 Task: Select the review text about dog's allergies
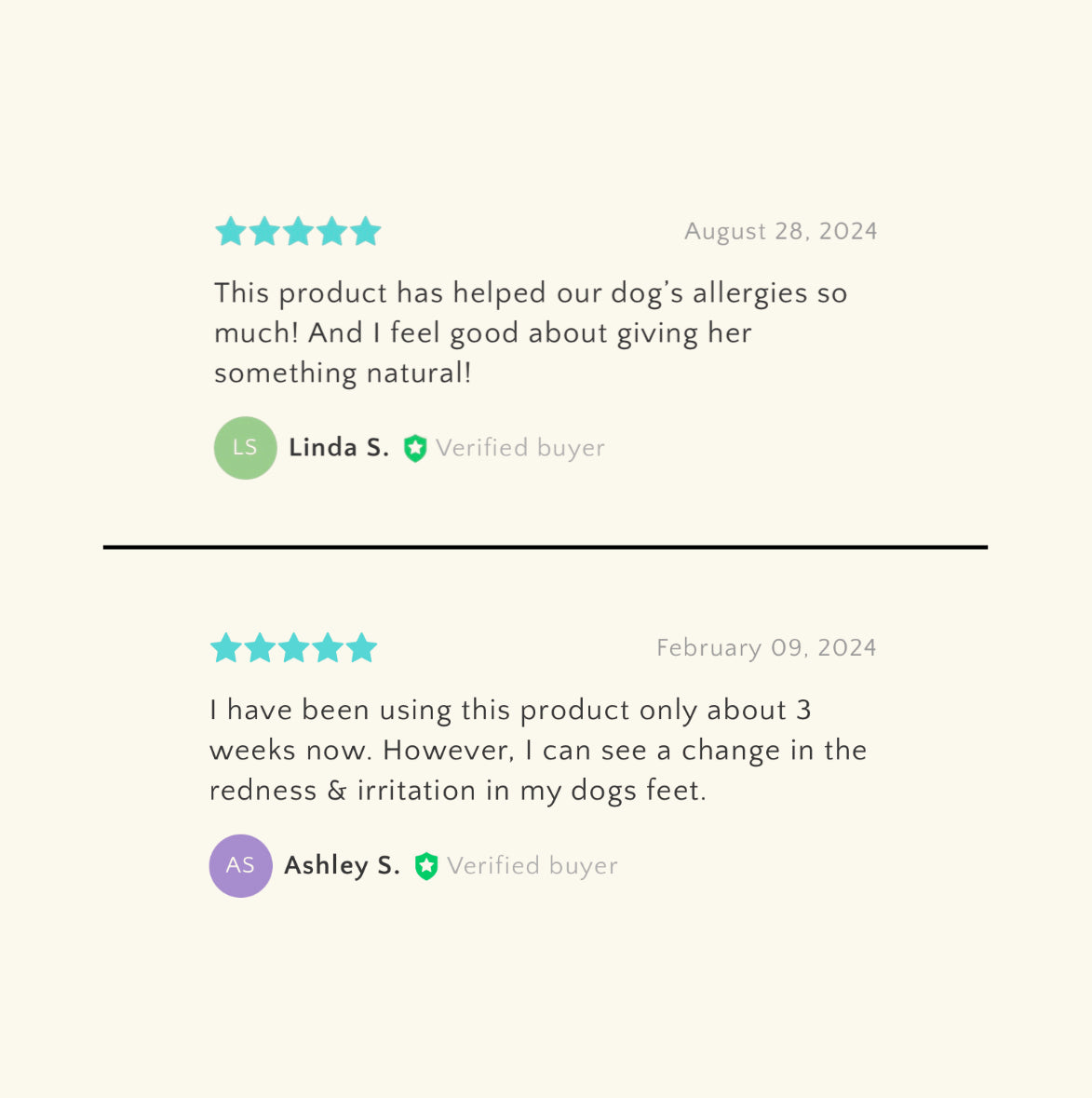click(x=530, y=332)
